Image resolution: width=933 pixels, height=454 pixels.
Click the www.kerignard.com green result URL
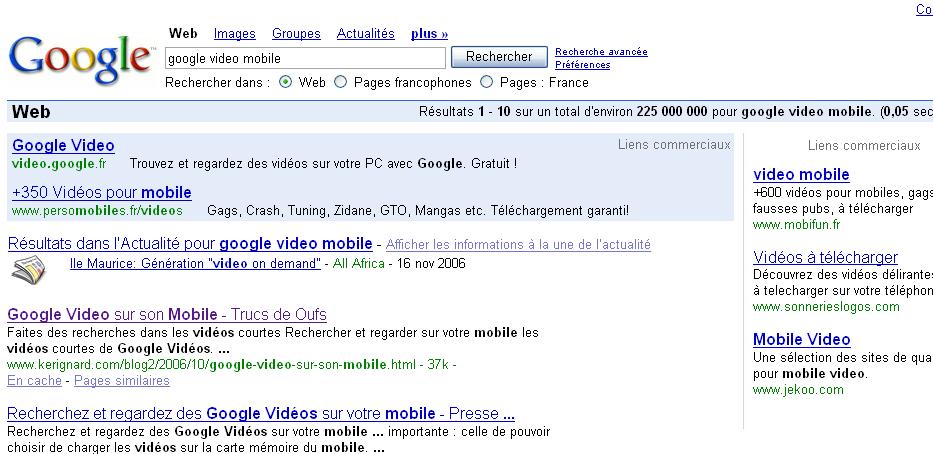tap(211, 365)
